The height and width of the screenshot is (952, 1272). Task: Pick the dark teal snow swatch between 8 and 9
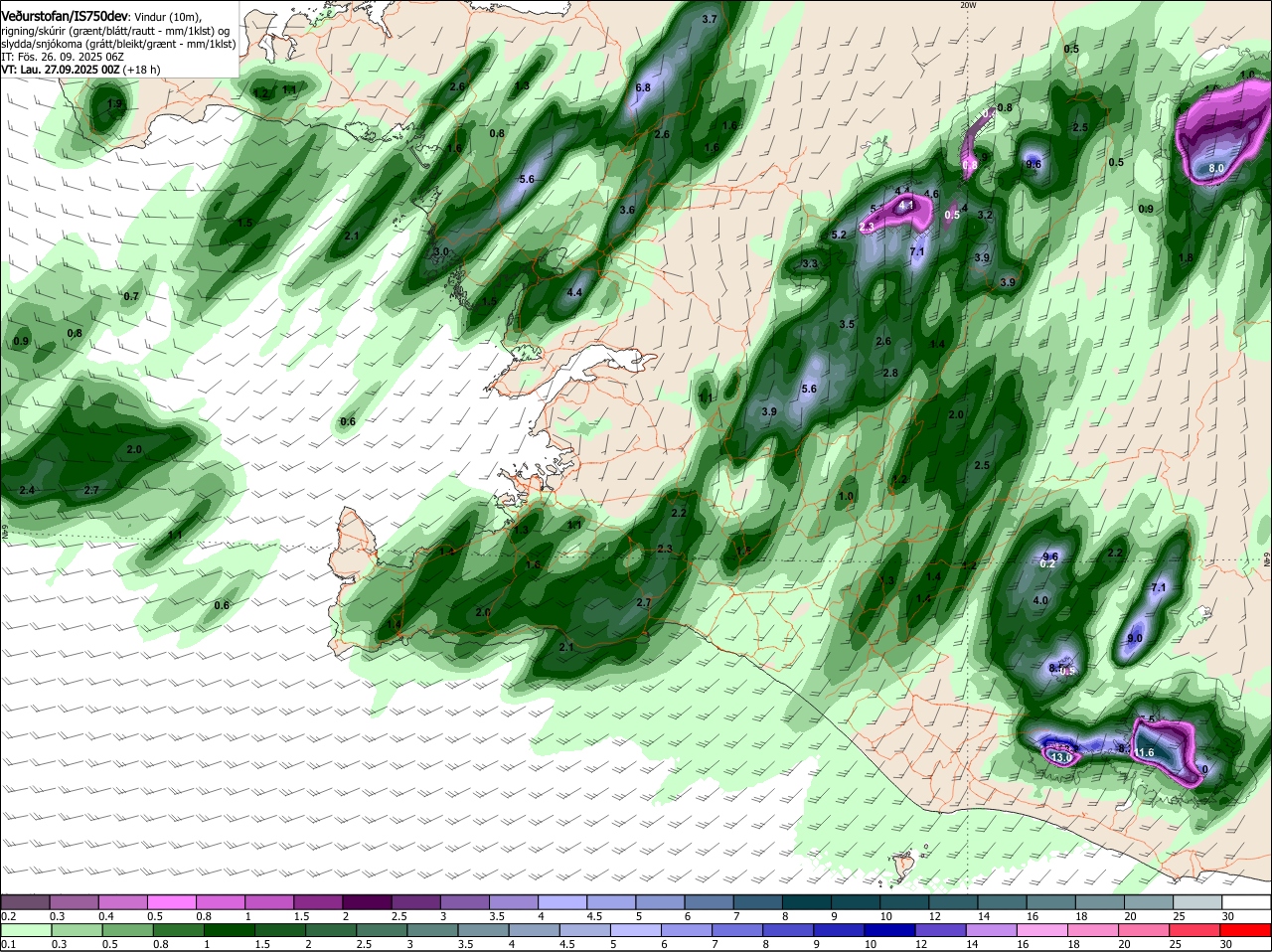pos(808,901)
